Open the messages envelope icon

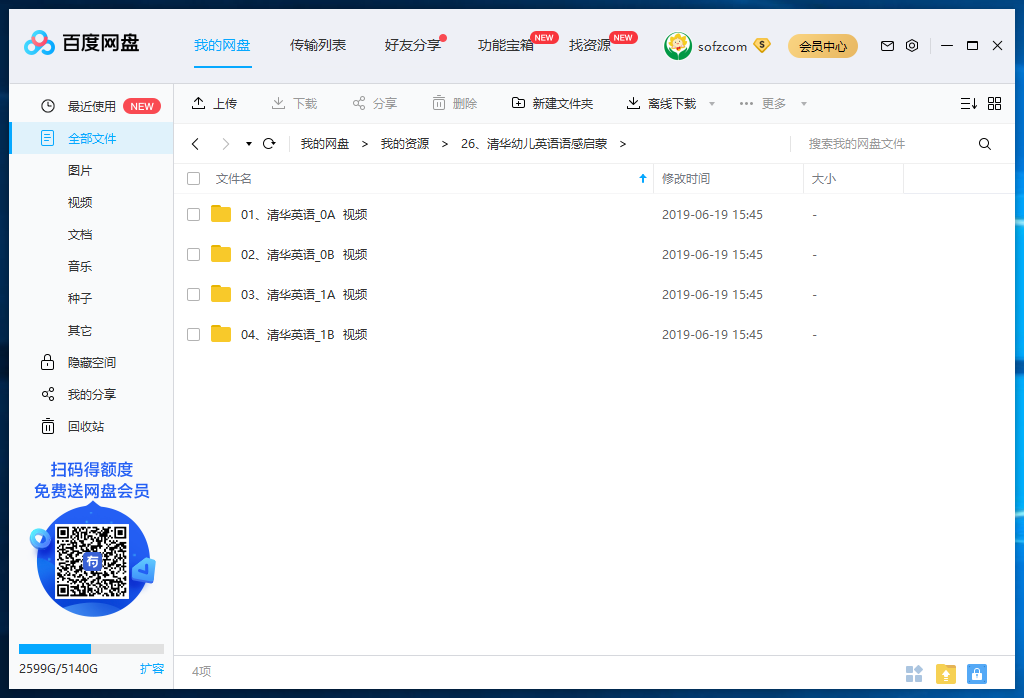[886, 45]
